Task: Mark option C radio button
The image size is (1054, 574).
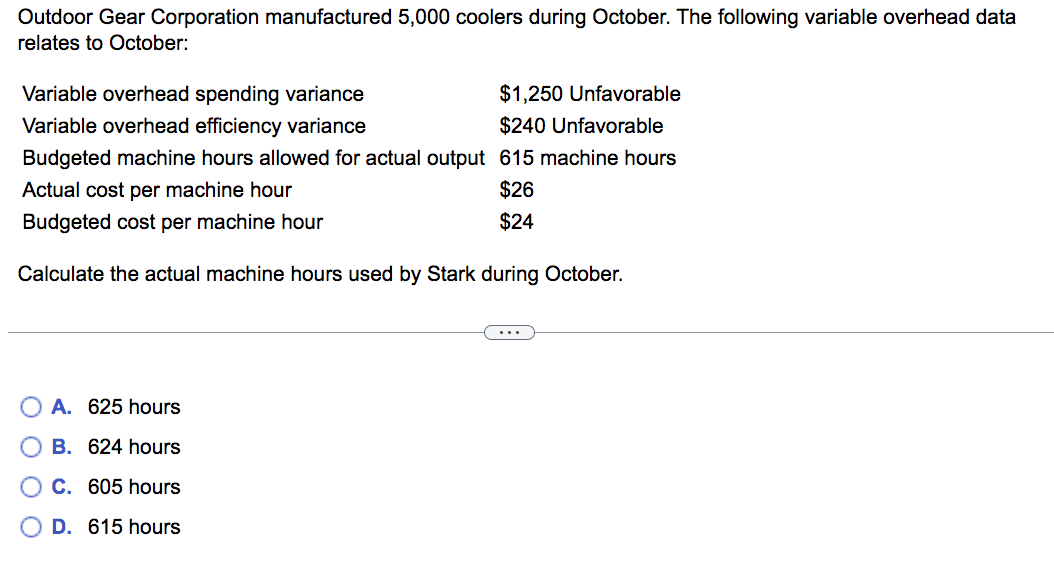Action: click(x=31, y=487)
